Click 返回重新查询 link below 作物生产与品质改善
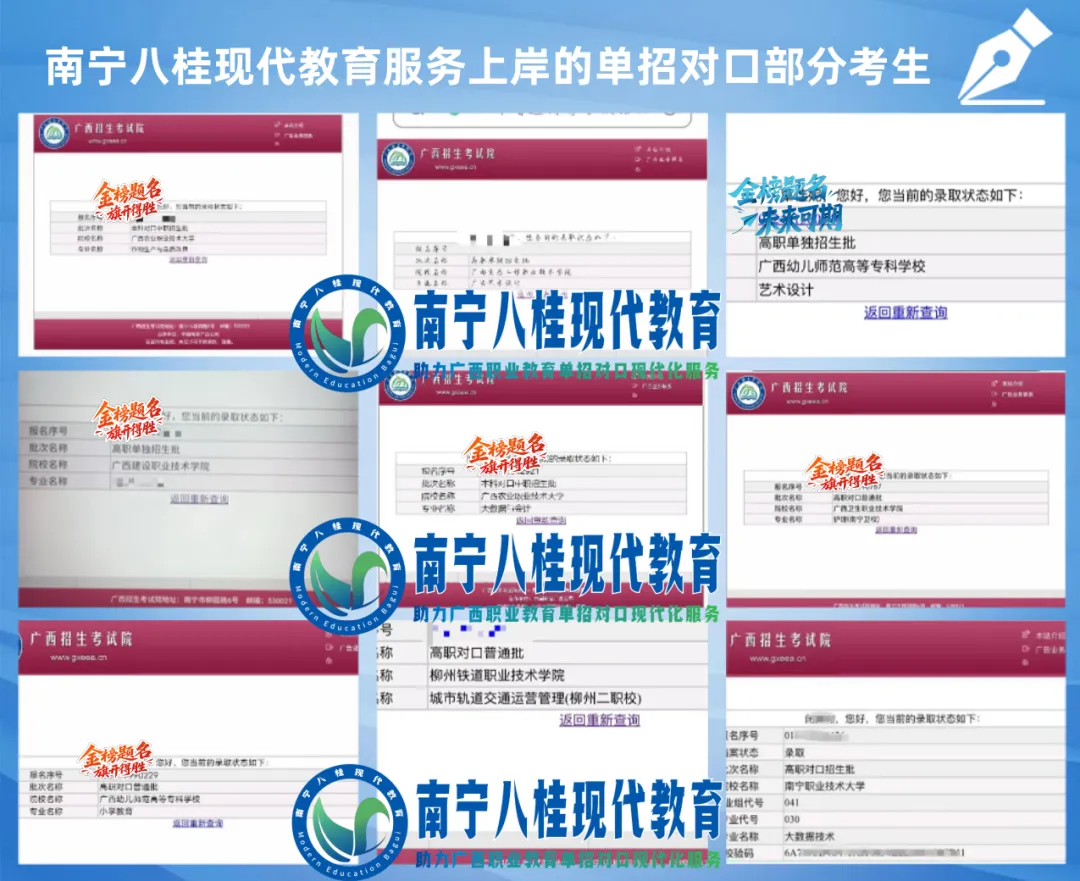 (188, 260)
